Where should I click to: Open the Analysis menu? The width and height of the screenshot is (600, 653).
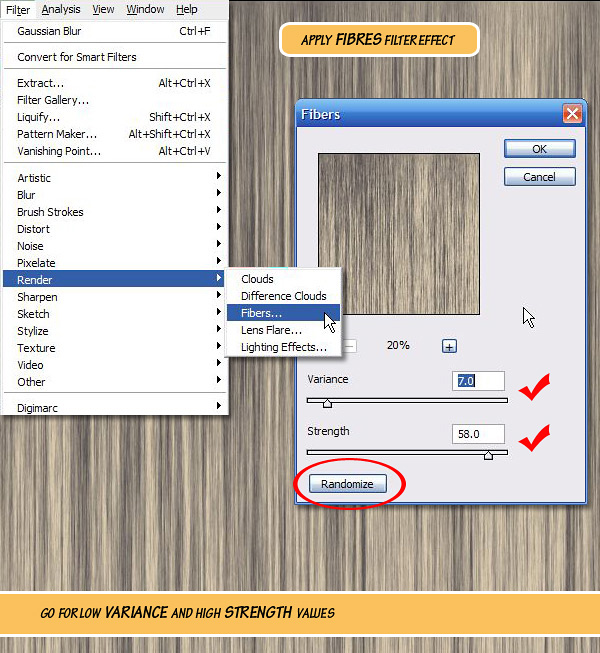click(x=61, y=9)
